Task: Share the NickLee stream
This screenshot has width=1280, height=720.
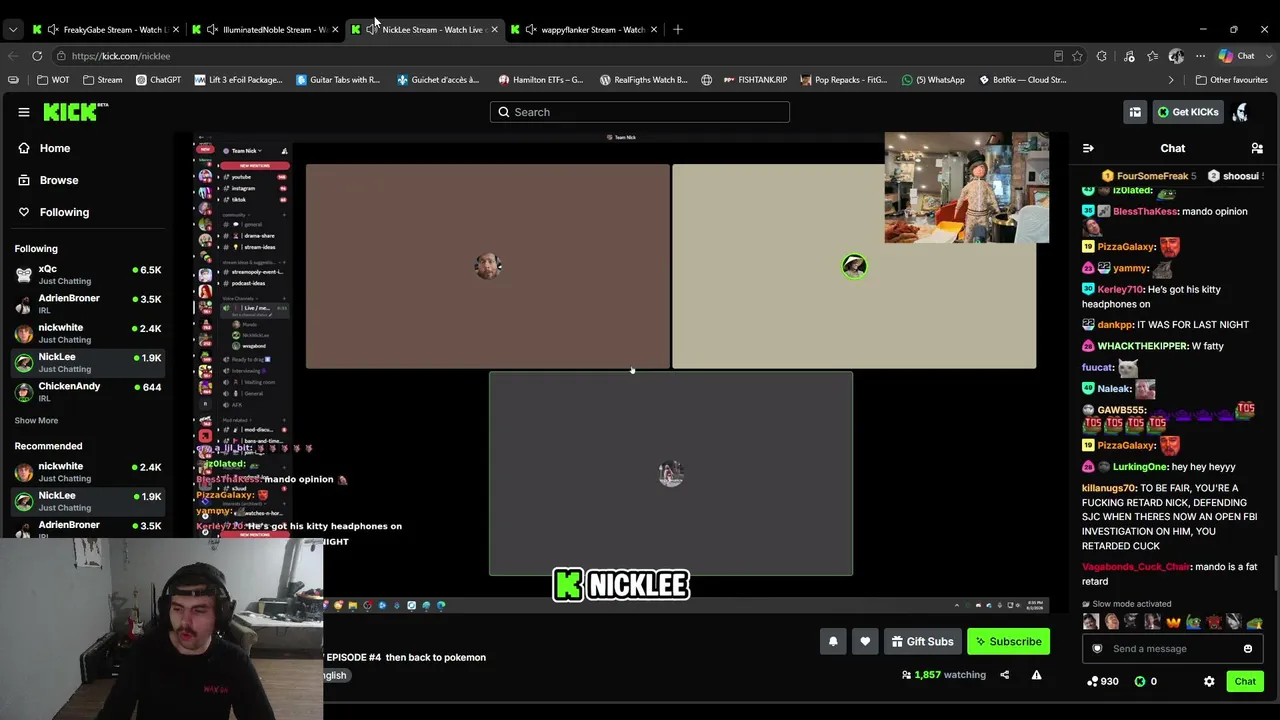Action: [x=1004, y=675]
